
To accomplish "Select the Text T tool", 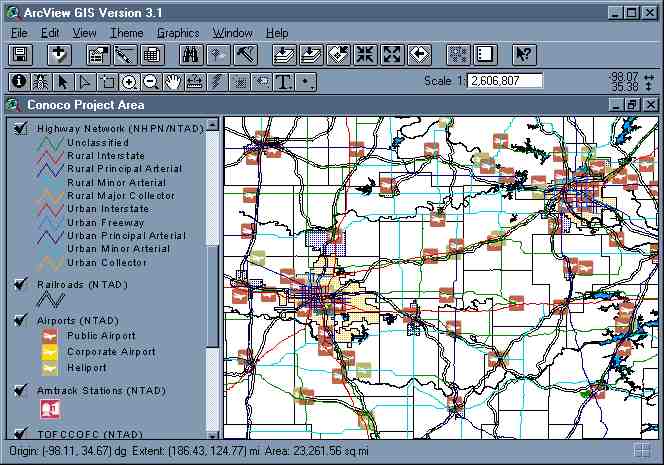I will click(283, 82).
